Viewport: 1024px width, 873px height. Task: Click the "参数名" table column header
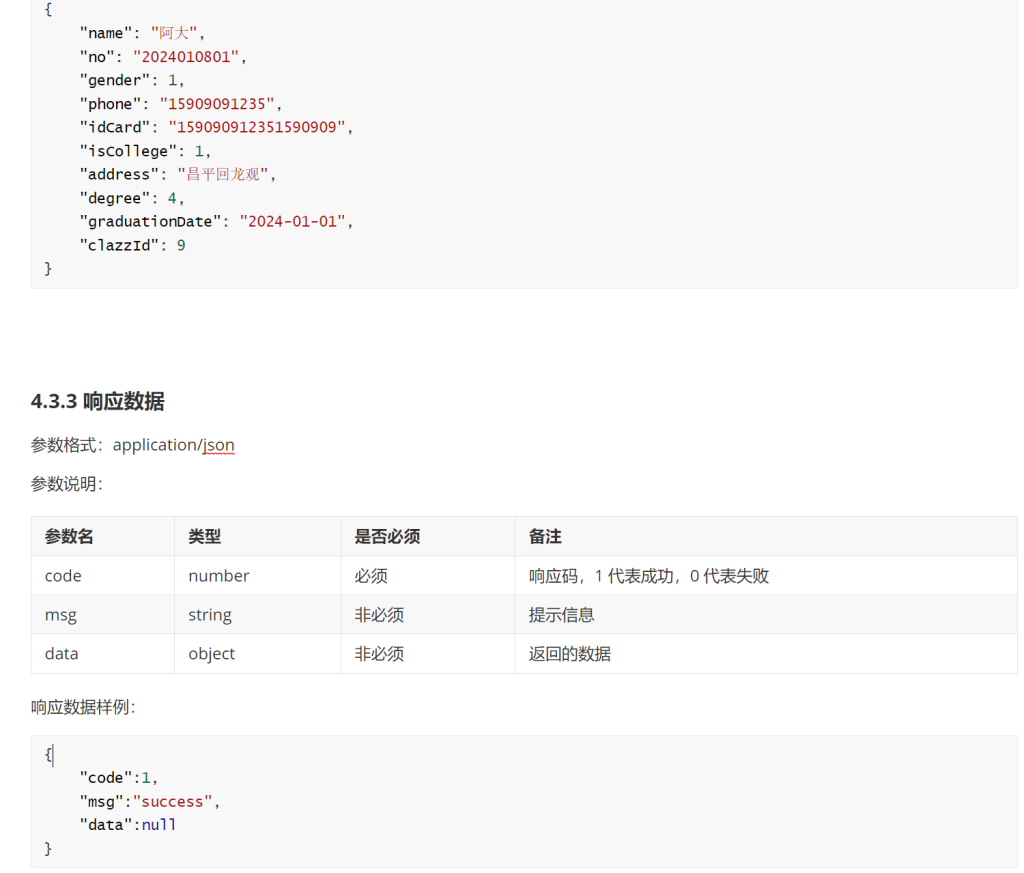point(69,537)
